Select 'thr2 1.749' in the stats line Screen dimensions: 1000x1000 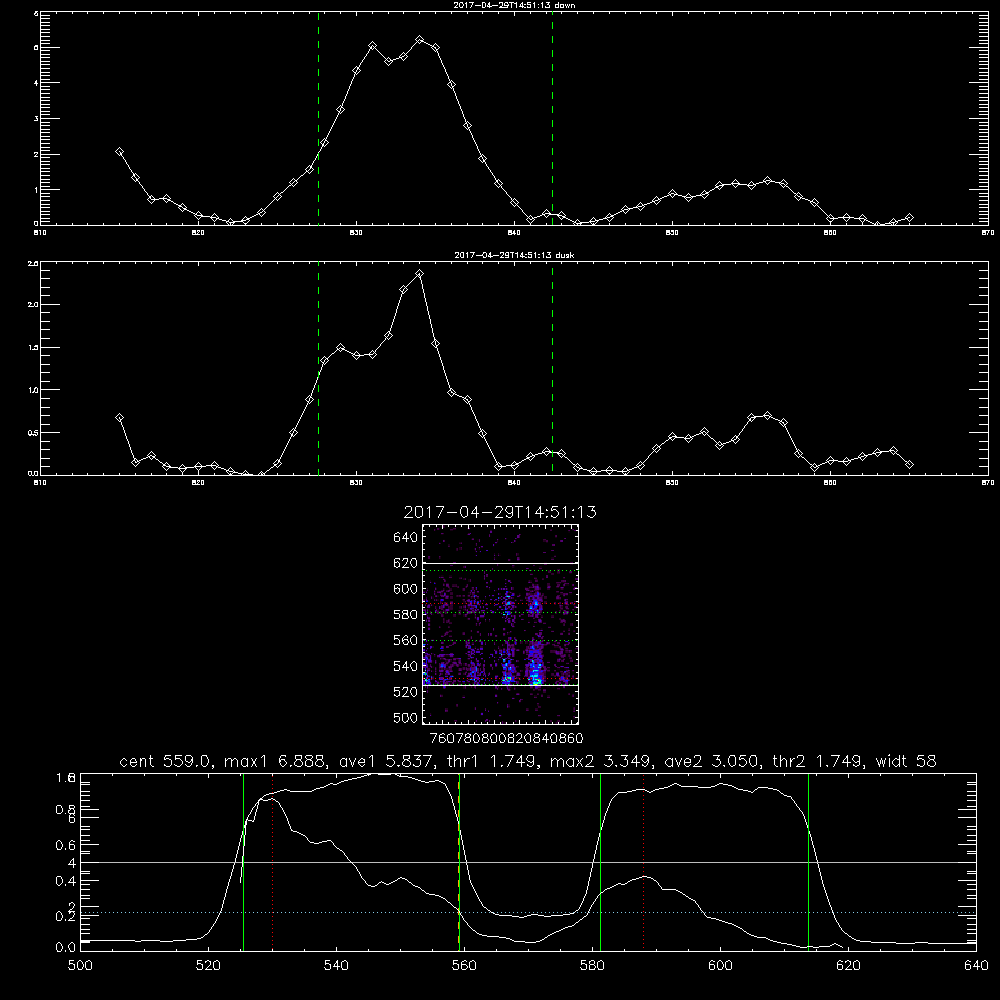[817, 761]
